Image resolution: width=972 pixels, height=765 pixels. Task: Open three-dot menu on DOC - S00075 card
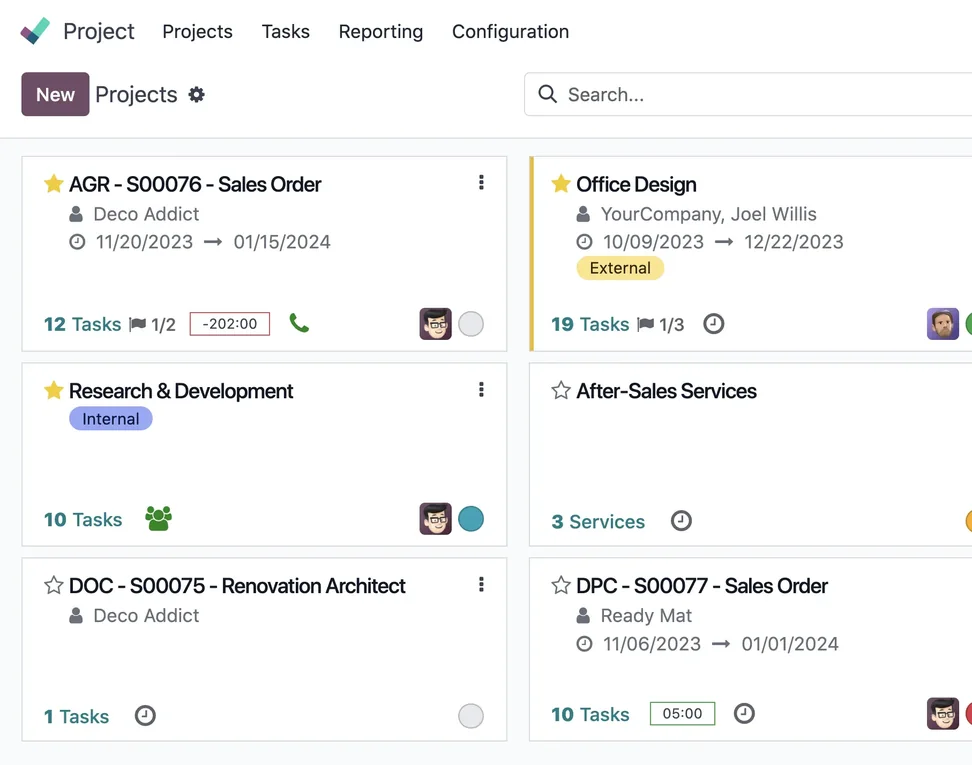click(481, 585)
